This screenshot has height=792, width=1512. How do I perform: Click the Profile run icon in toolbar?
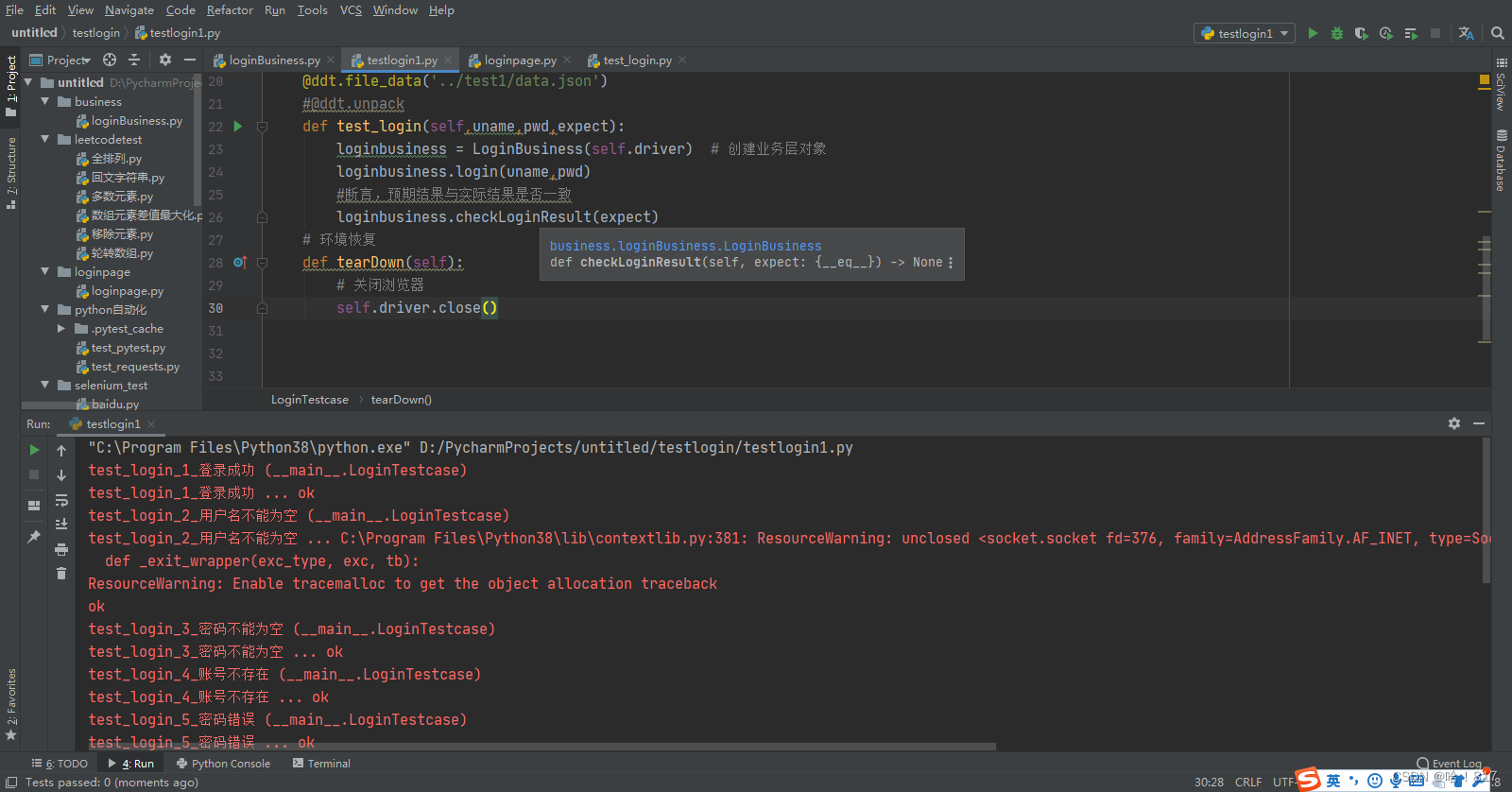click(x=1385, y=33)
